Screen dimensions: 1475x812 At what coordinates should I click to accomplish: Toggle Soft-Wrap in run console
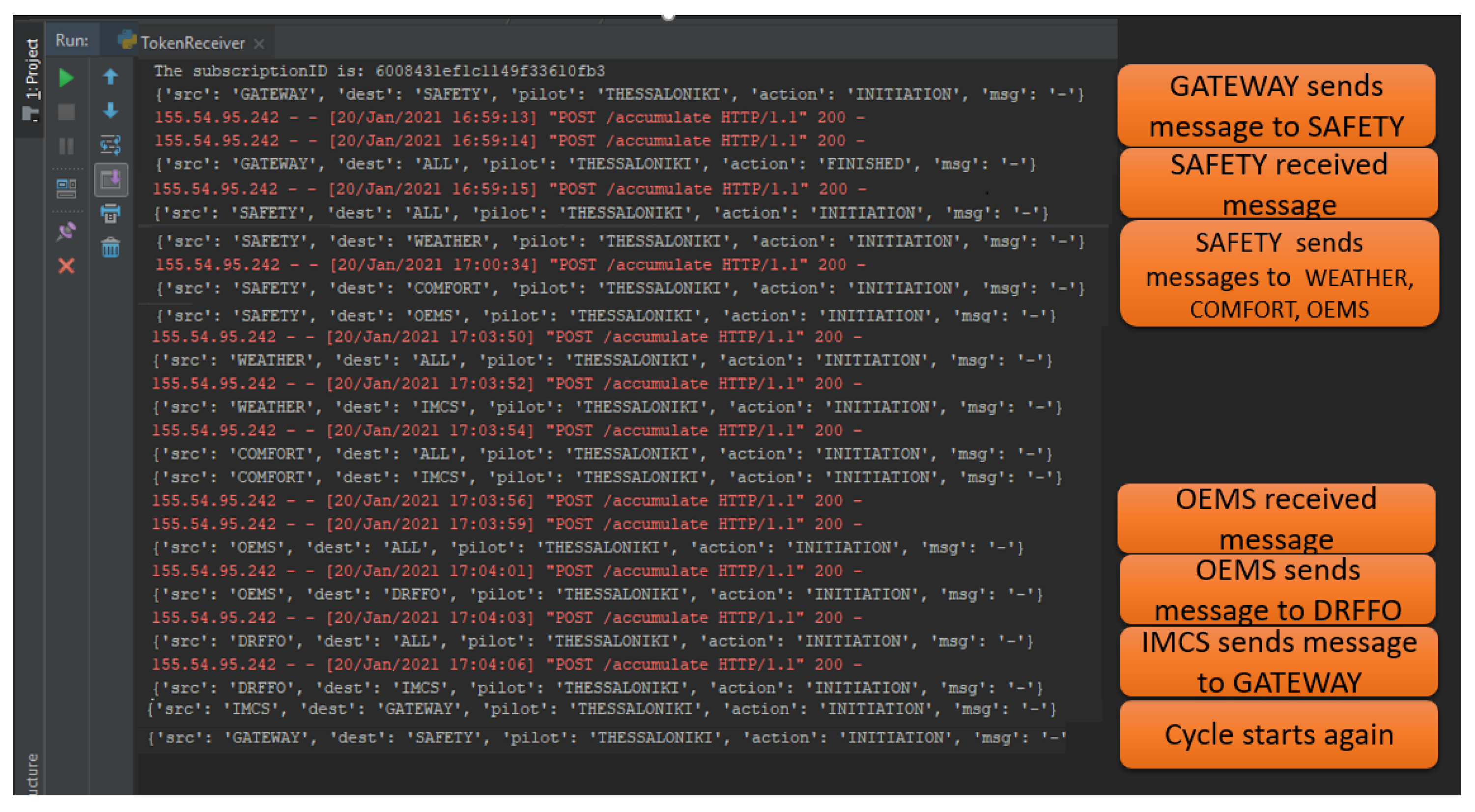[111, 145]
